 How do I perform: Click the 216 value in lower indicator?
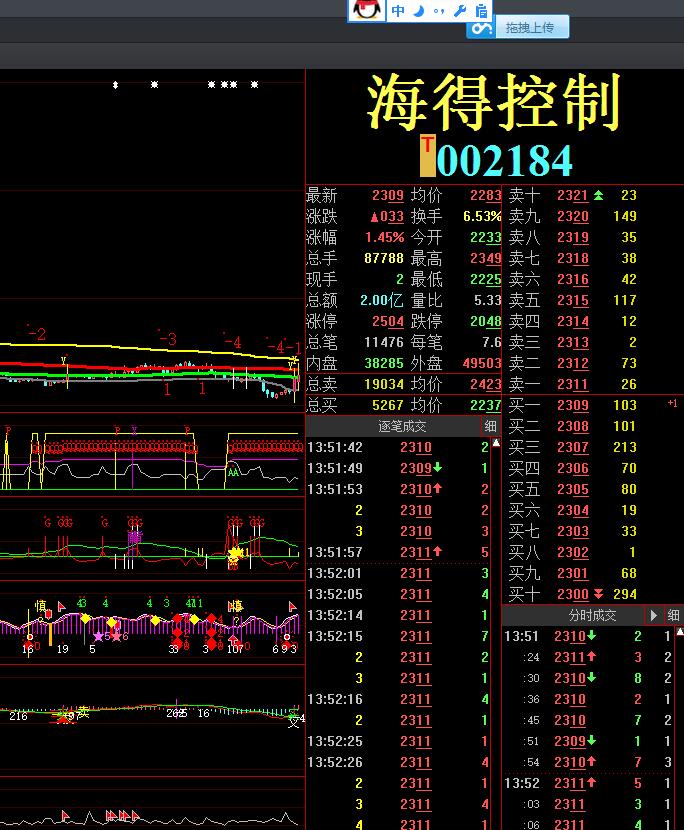tap(18, 716)
